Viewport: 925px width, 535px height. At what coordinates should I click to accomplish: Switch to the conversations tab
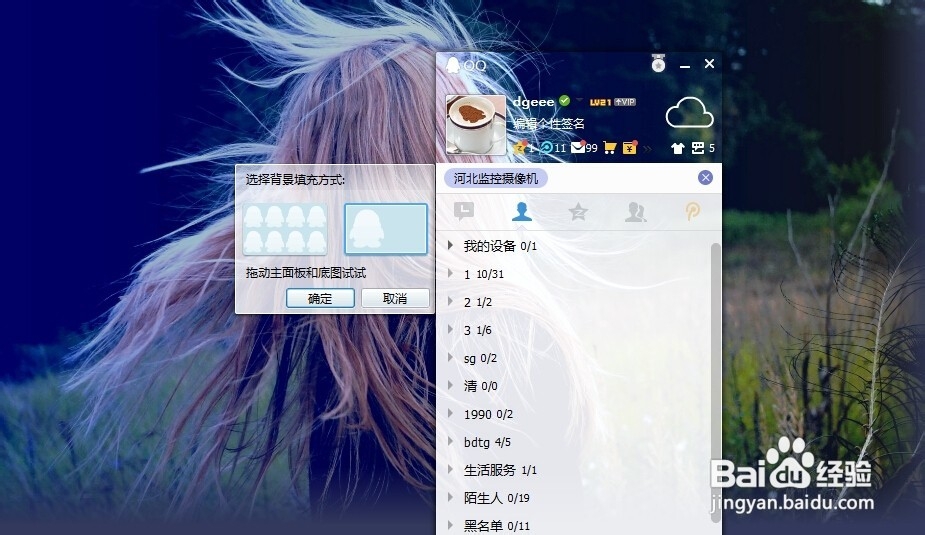pos(464,211)
